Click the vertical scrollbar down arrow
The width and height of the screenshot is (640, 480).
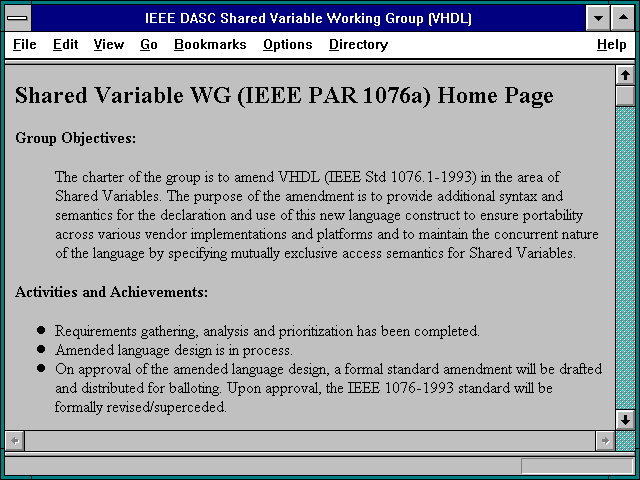pyautogui.click(x=625, y=420)
